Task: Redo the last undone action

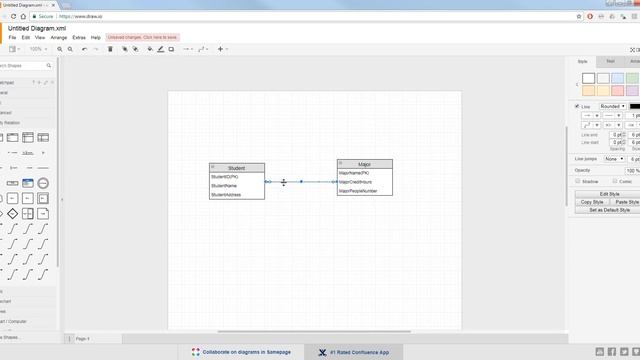Action: [96, 49]
